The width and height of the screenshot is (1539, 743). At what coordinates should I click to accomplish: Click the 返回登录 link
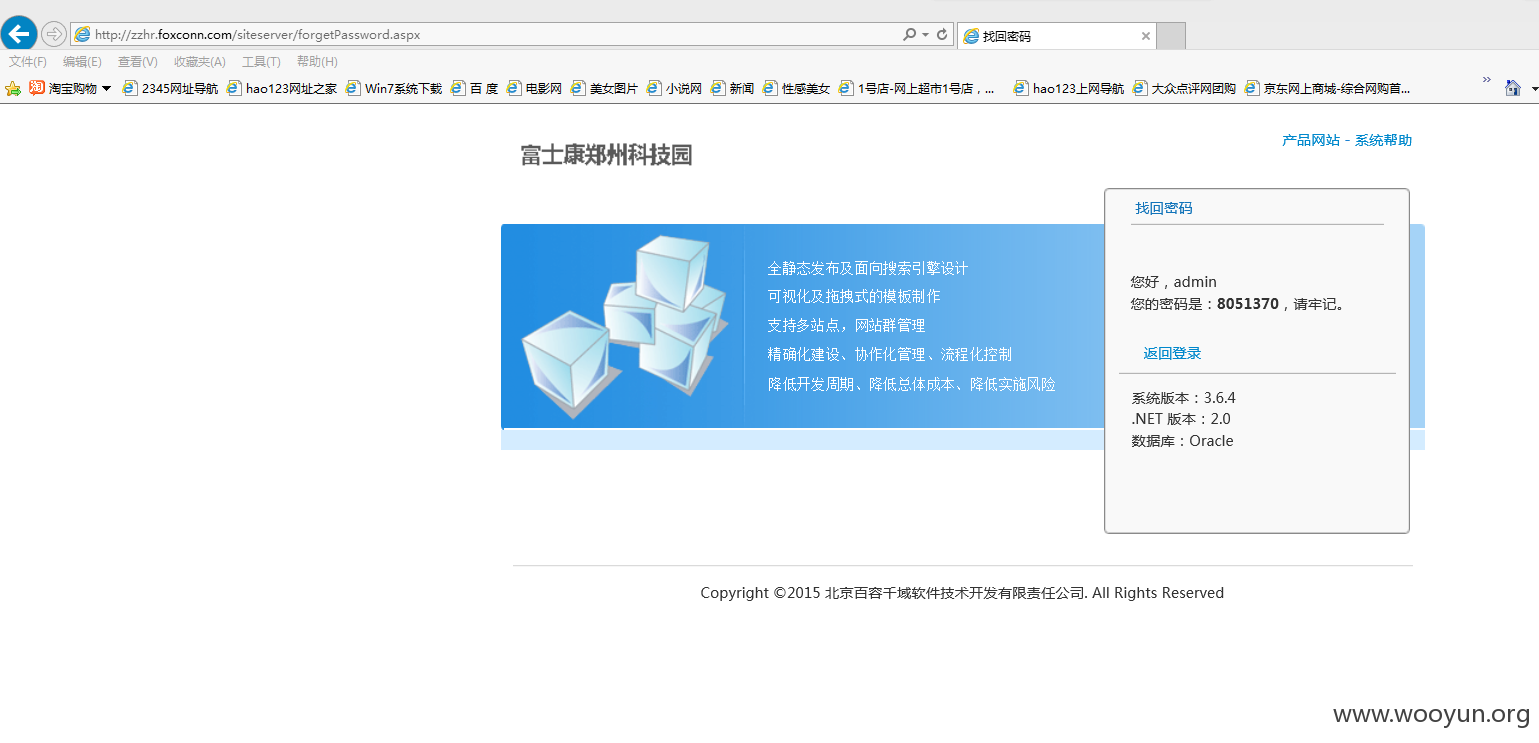(x=1172, y=353)
